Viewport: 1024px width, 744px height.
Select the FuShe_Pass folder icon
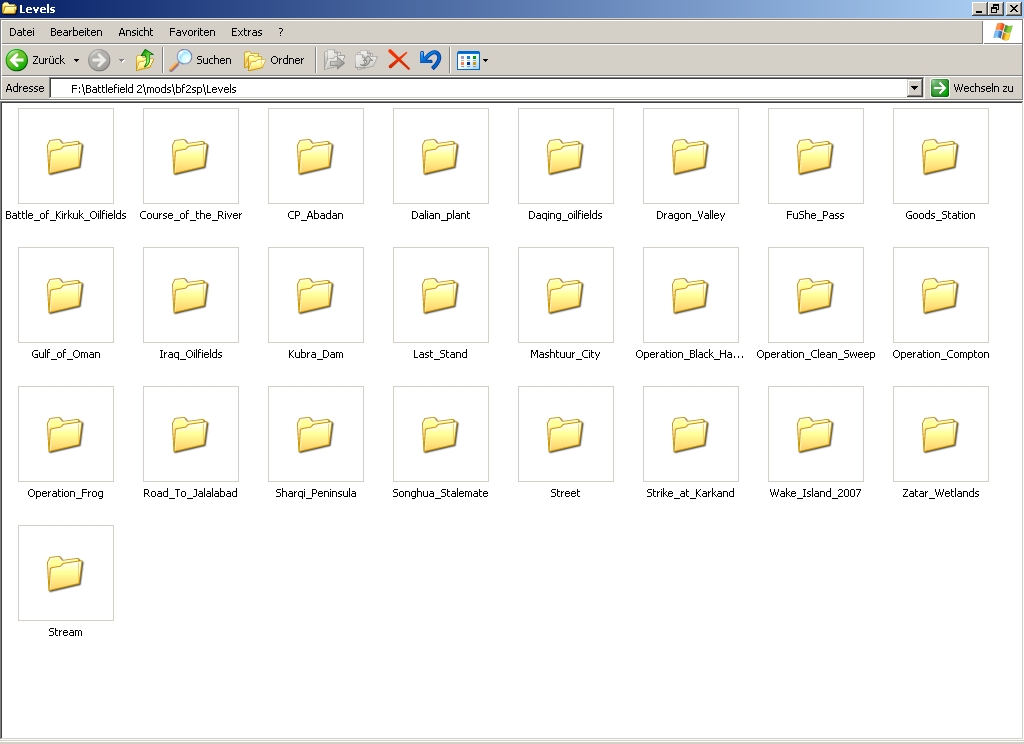point(816,156)
